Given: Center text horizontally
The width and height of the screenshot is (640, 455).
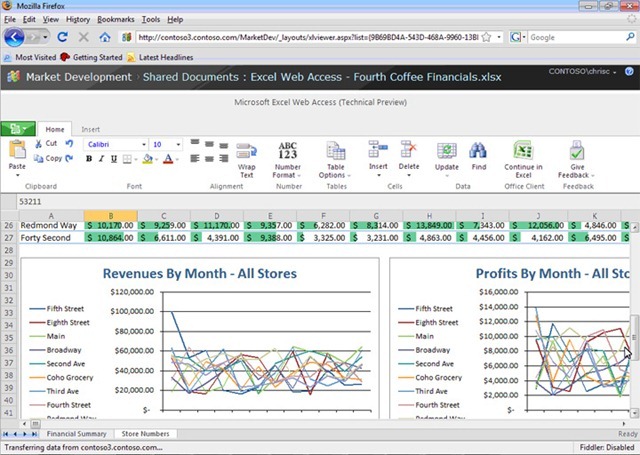Looking at the screenshot, I should click(x=209, y=158).
